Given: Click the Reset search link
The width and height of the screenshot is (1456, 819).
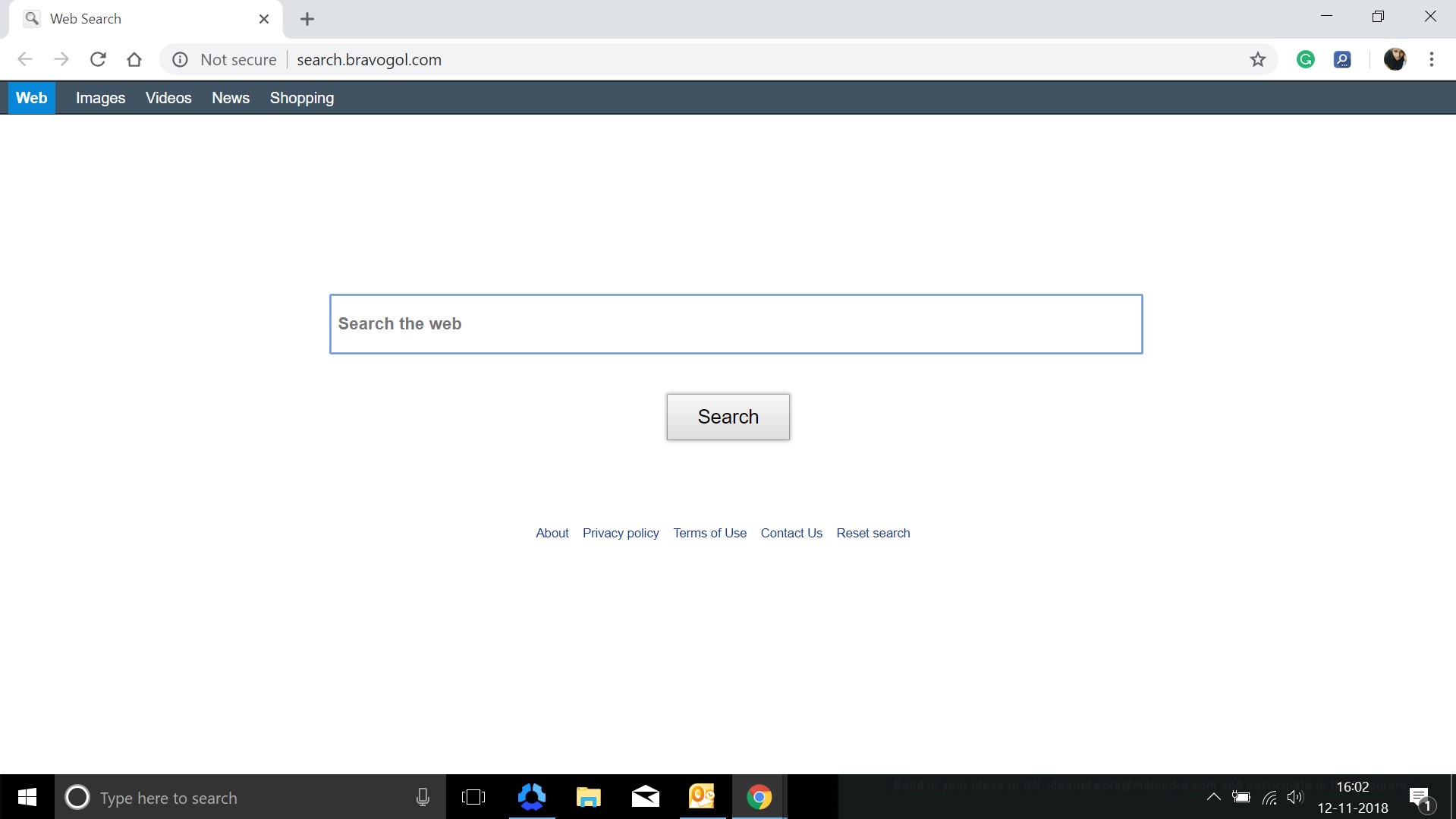Looking at the screenshot, I should pos(873,533).
